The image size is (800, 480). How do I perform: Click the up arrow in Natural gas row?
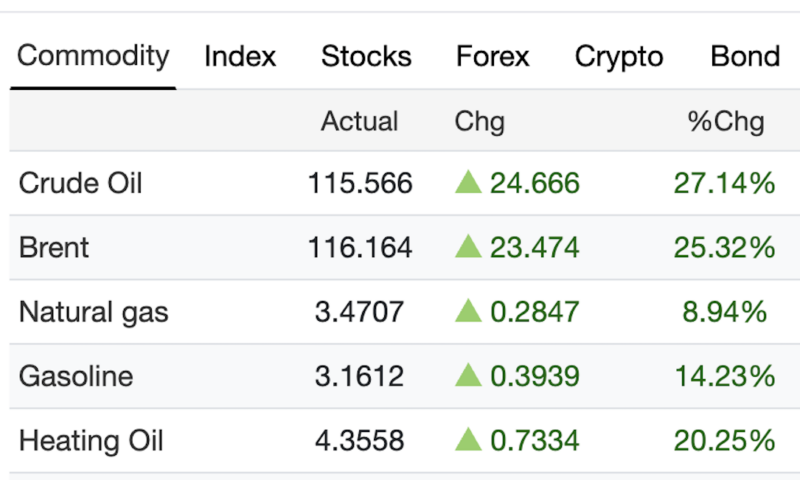[468, 312]
